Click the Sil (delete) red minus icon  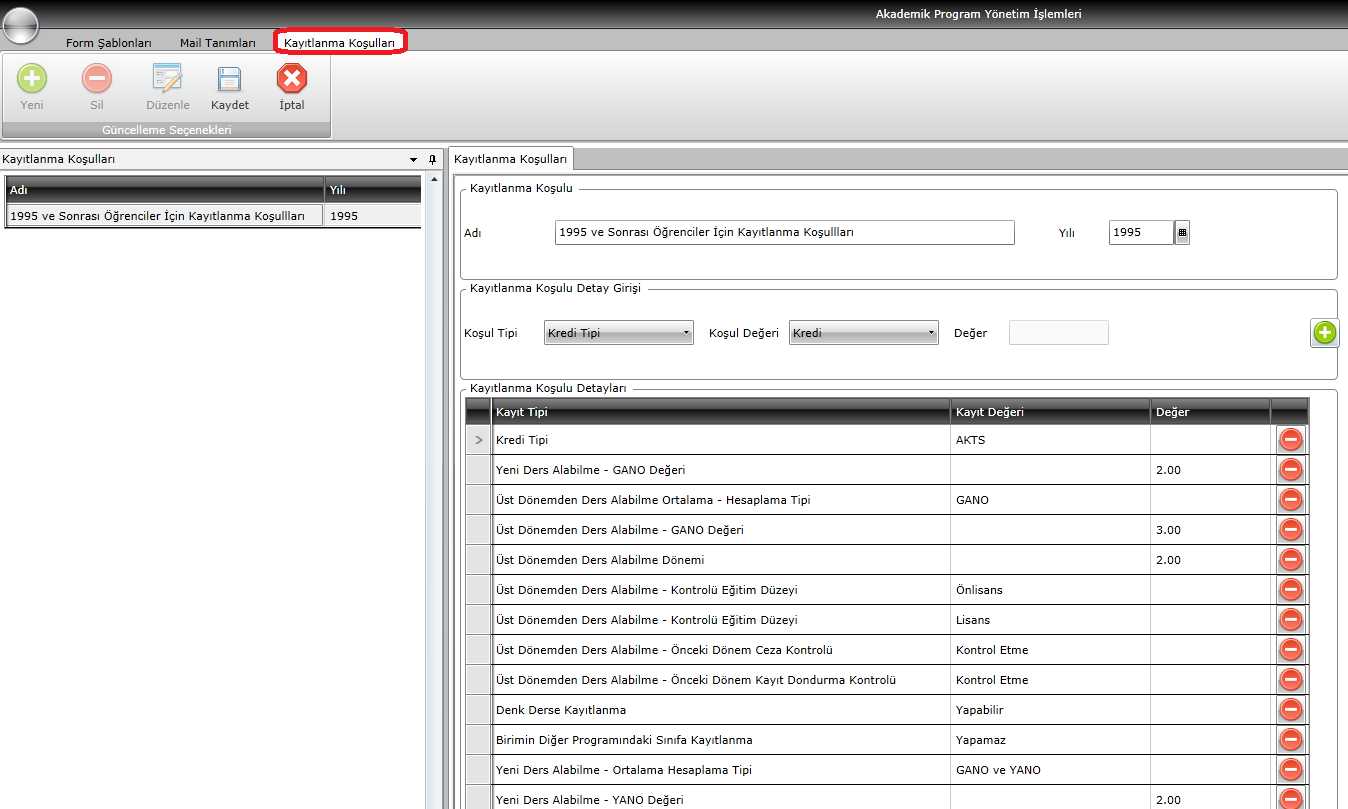(97, 79)
